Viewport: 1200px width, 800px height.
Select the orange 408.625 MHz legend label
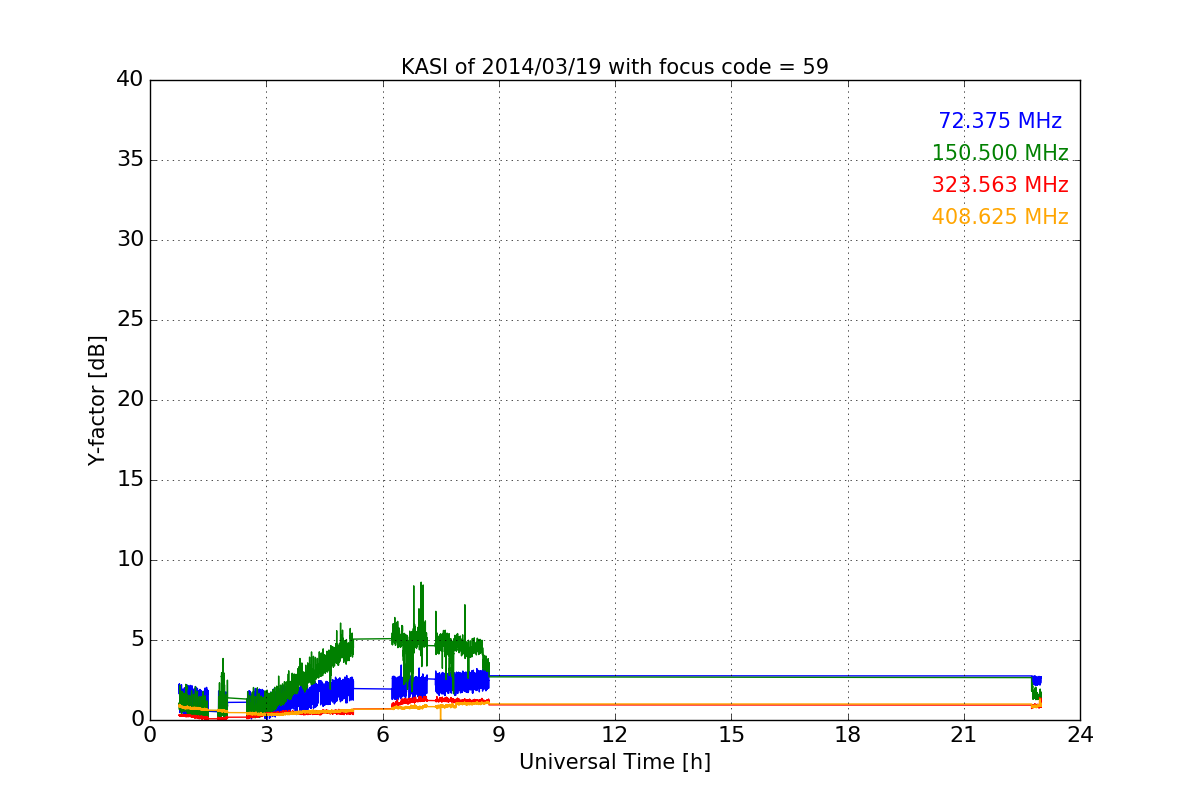[1000, 217]
